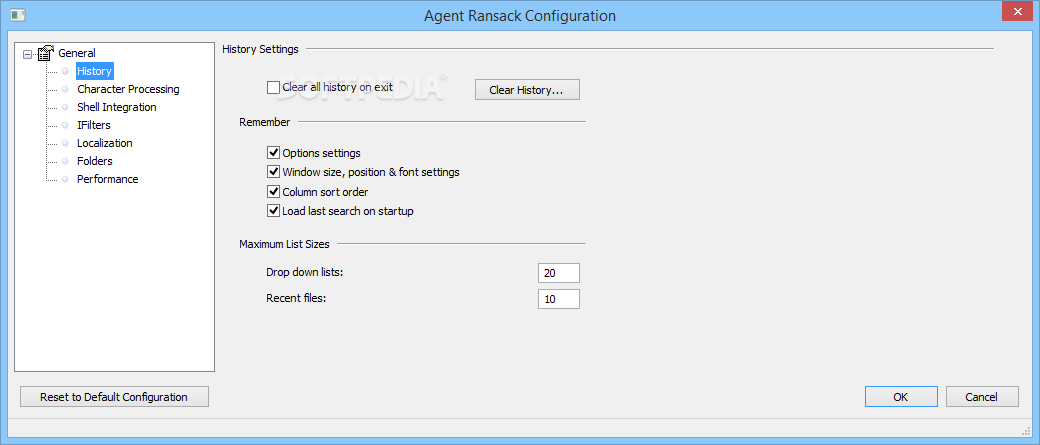Open Shell Integration settings
Image resolution: width=1040 pixels, height=445 pixels.
pos(117,107)
